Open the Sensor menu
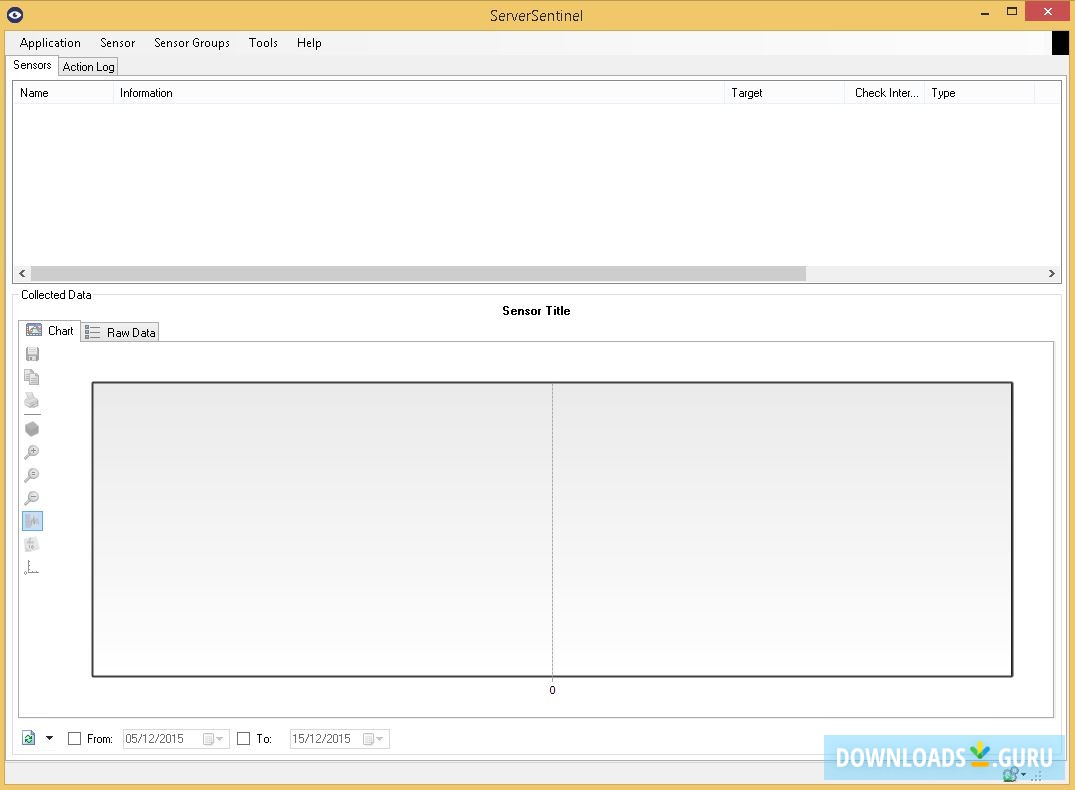This screenshot has width=1075, height=790. click(117, 43)
